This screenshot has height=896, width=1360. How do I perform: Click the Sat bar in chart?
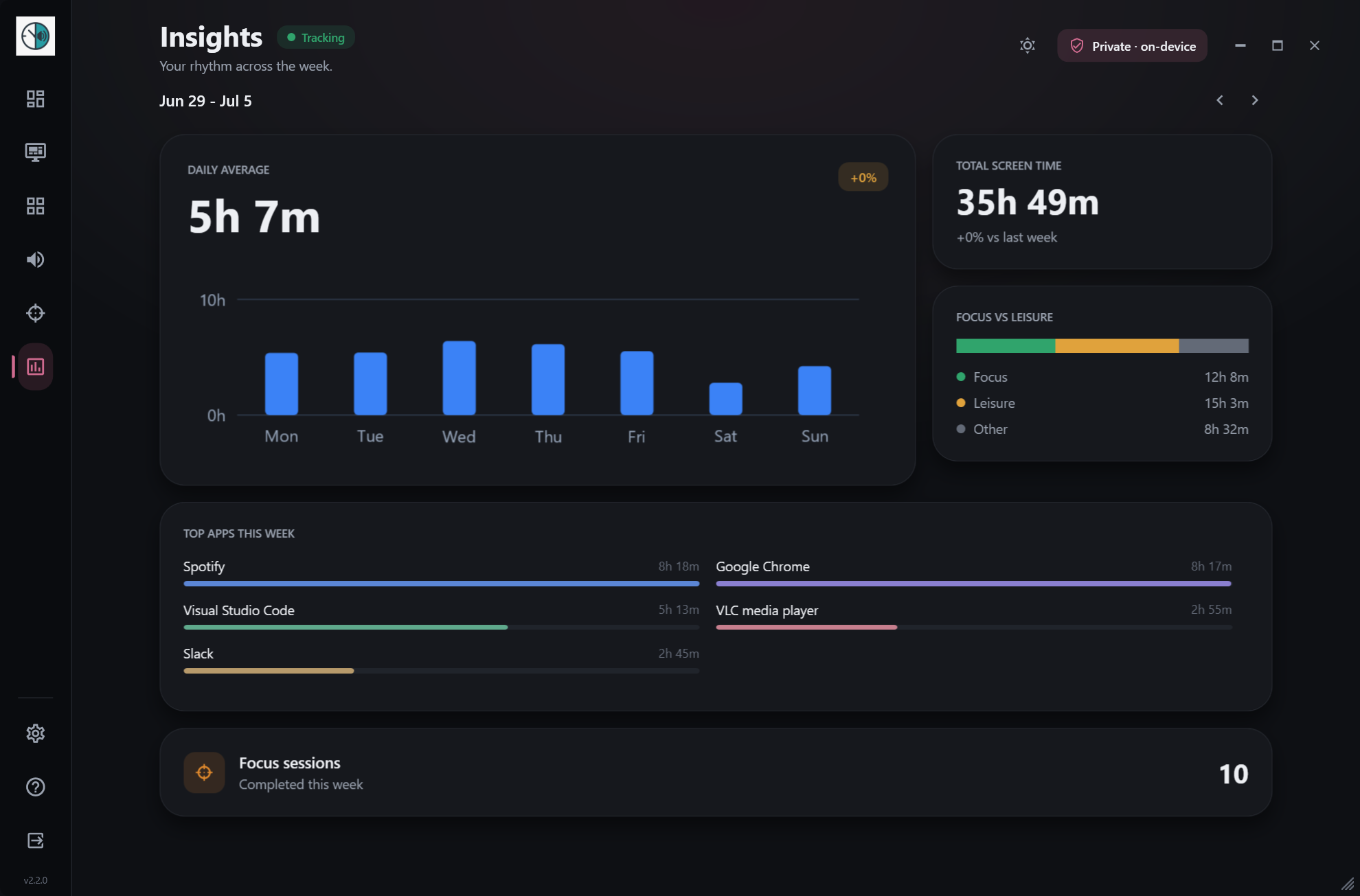click(x=726, y=399)
